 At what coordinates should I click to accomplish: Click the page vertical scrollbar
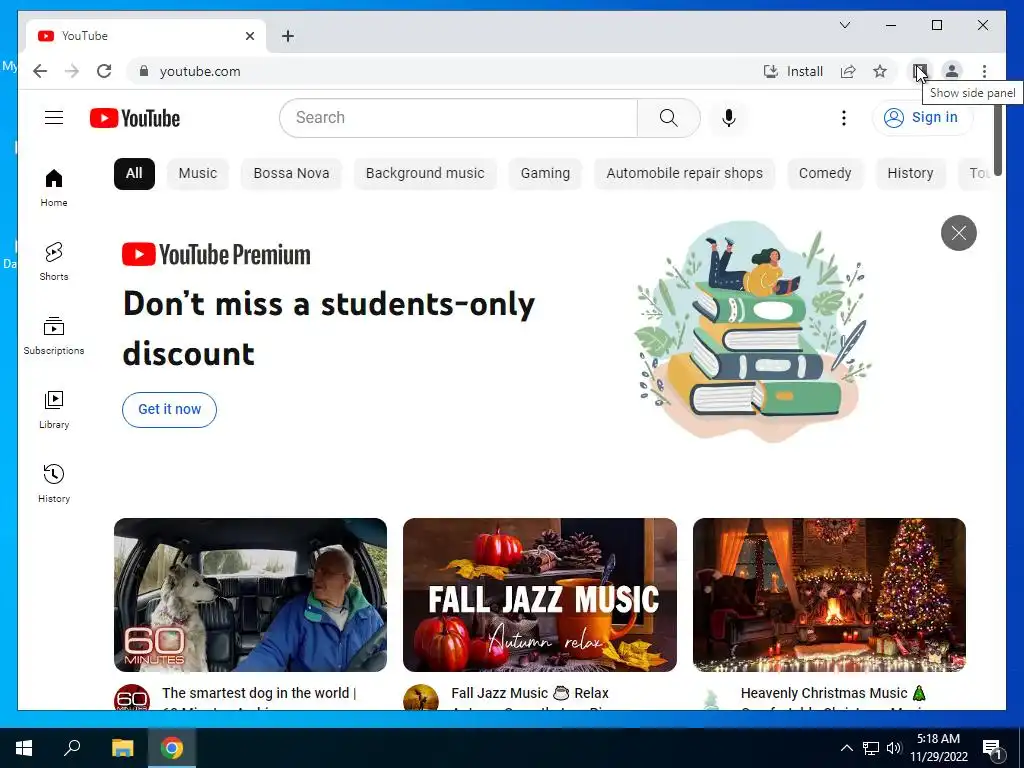coord(998,135)
